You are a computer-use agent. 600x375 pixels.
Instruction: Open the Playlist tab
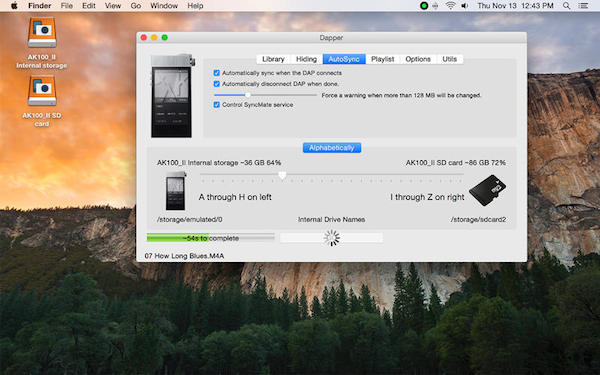[x=382, y=59]
